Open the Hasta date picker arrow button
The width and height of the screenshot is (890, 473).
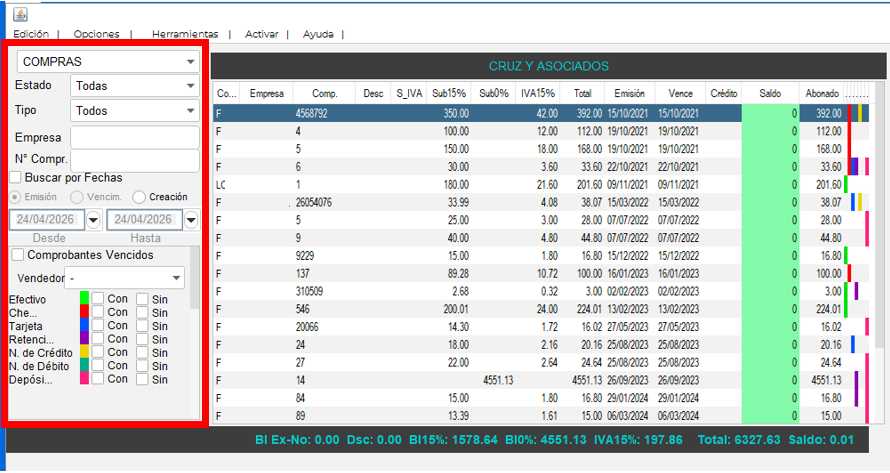(192, 219)
